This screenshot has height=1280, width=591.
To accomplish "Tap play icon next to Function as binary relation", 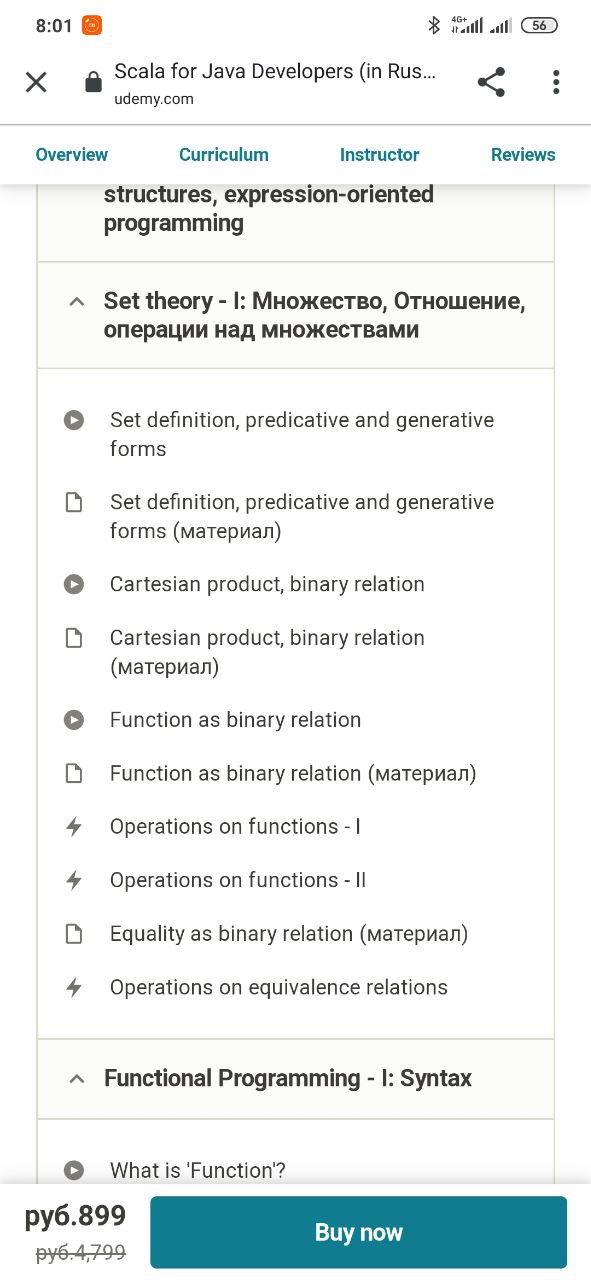I will point(74,720).
